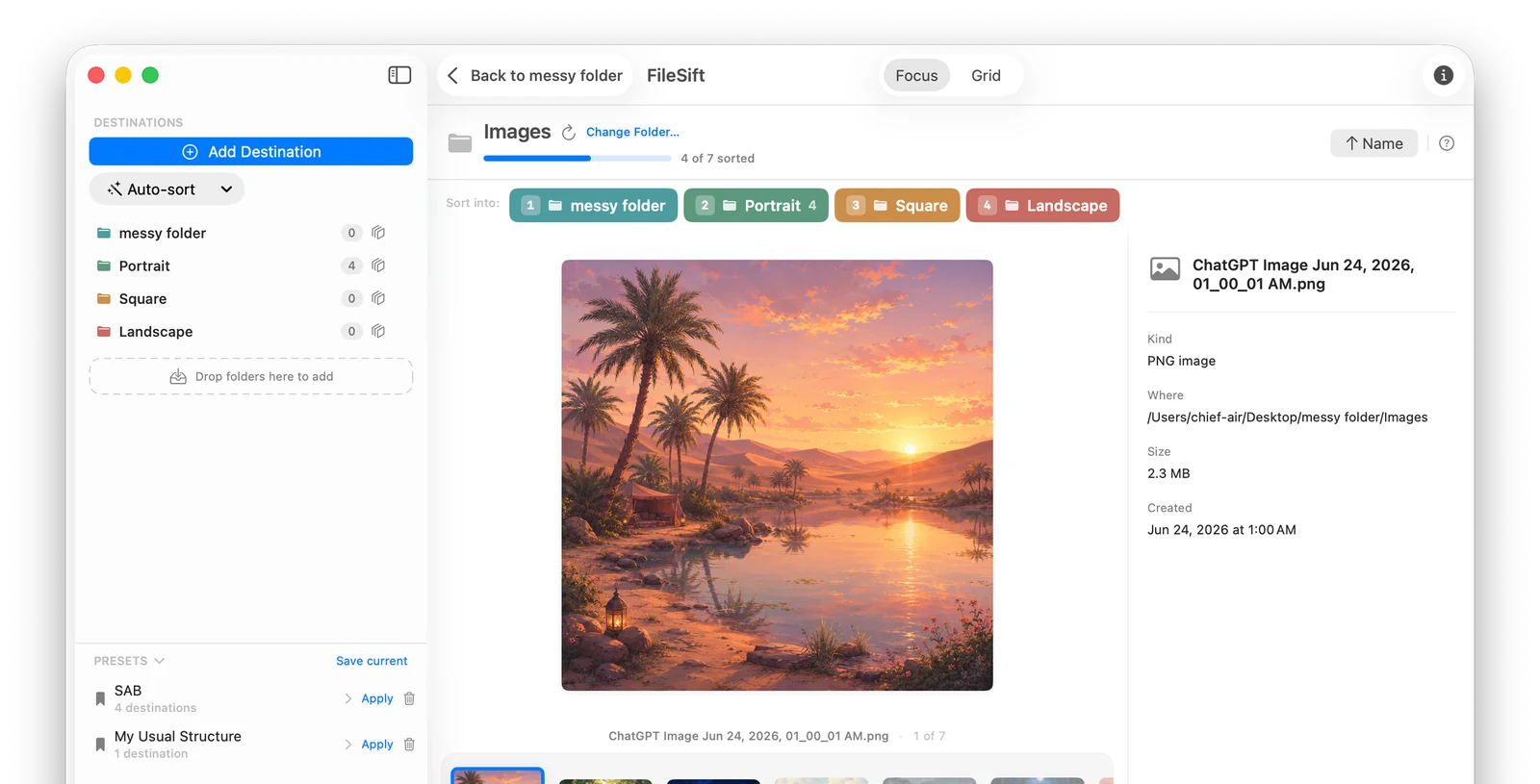Delete My Usual Structure preset trash icon

point(409,744)
